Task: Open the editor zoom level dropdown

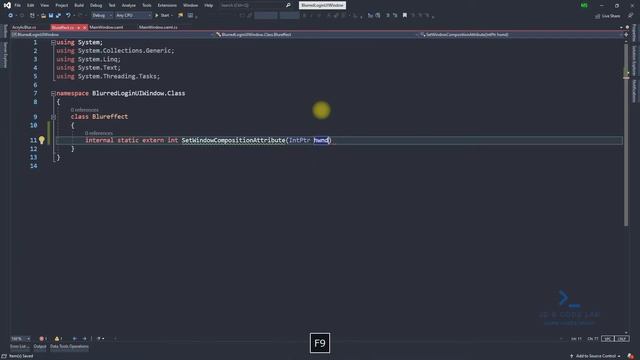Action: pos(20,339)
